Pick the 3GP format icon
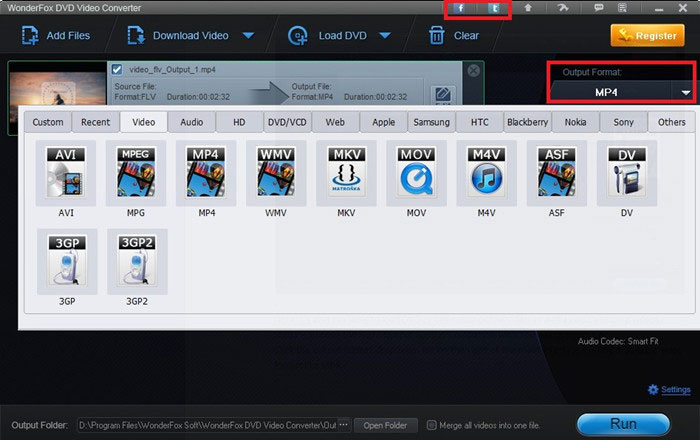This screenshot has width=700, height=440. [67, 262]
